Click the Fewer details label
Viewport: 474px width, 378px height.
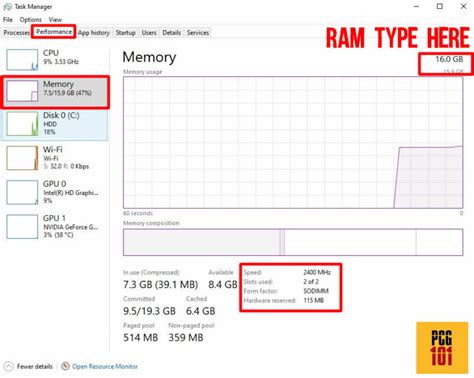pos(35,366)
